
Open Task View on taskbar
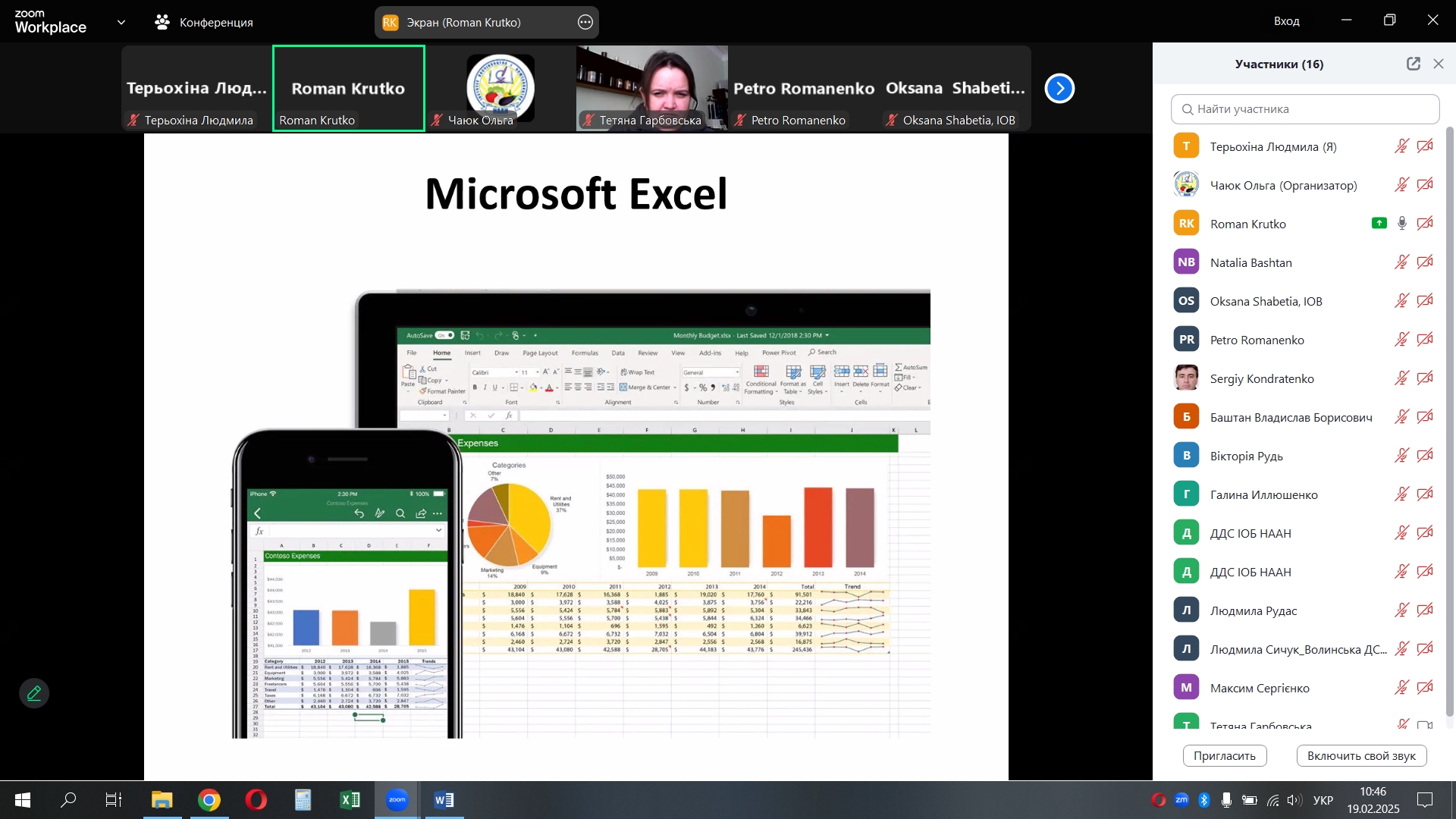[x=114, y=800]
